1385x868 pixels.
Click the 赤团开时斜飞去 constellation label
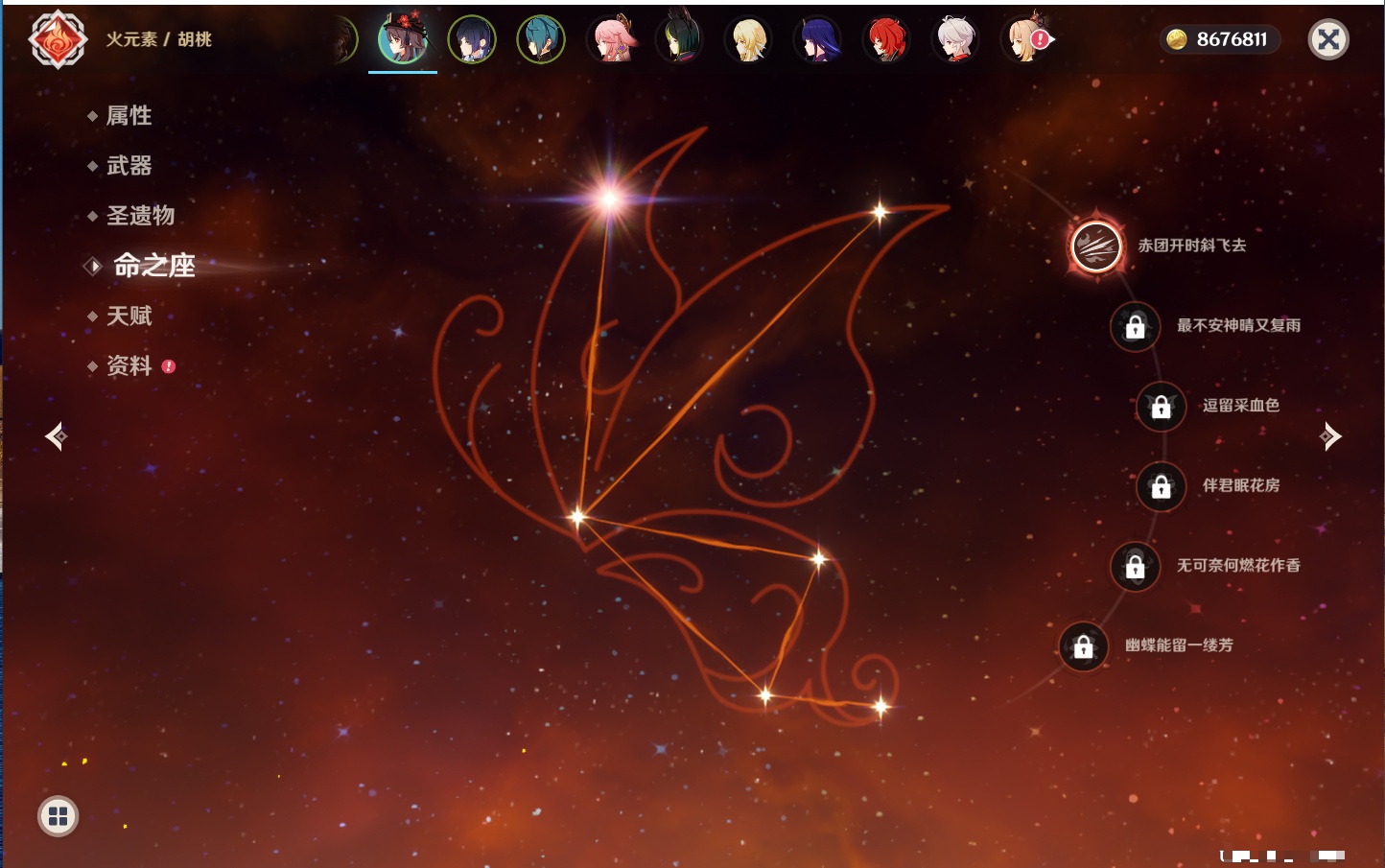pyautogui.click(x=1192, y=246)
